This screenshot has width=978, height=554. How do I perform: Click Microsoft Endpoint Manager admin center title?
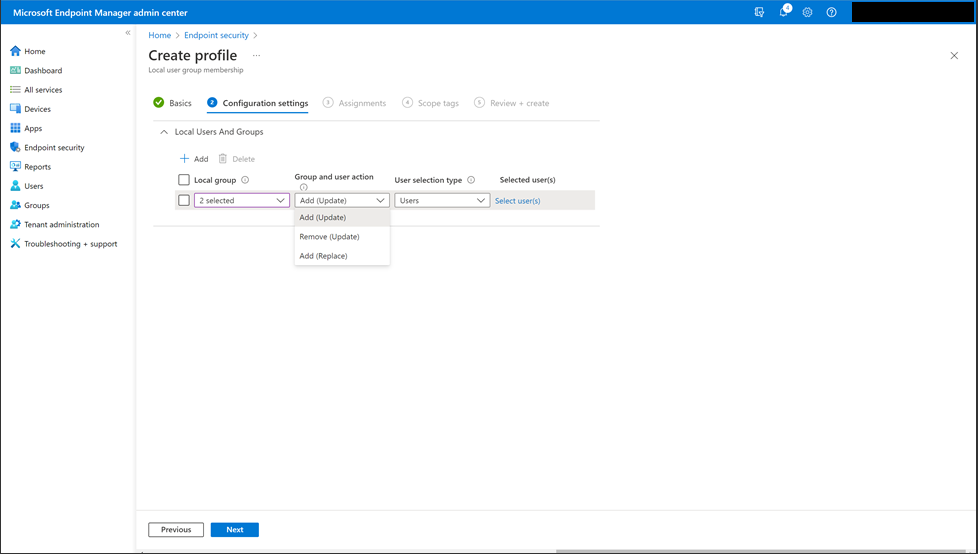(x=100, y=12)
